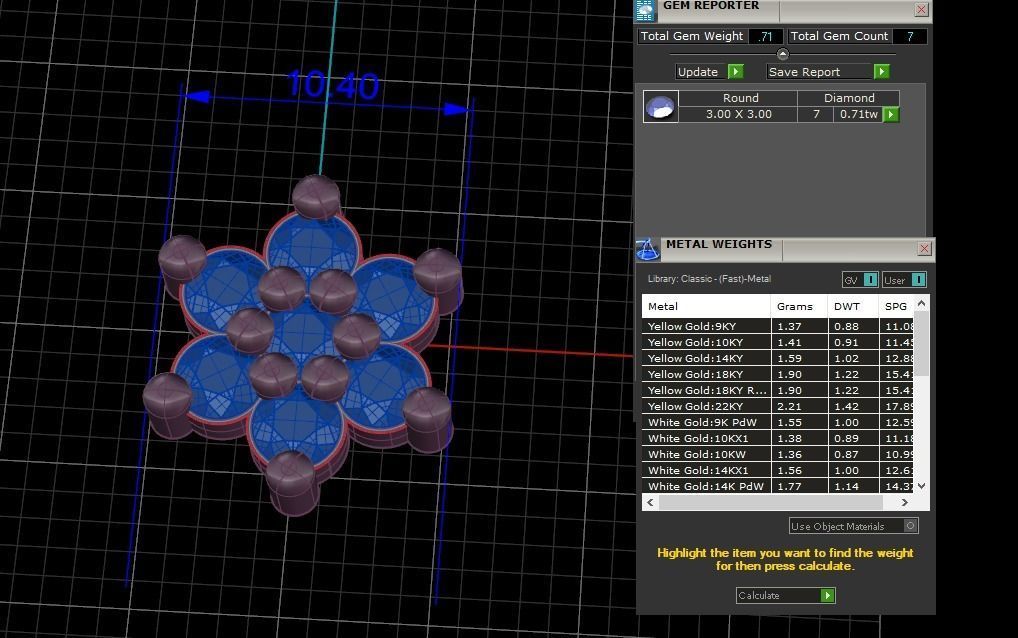Viewport: 1018px width, 638px height.
Task: Click green arrow next to 0.71tw
Action: point(891,114)
